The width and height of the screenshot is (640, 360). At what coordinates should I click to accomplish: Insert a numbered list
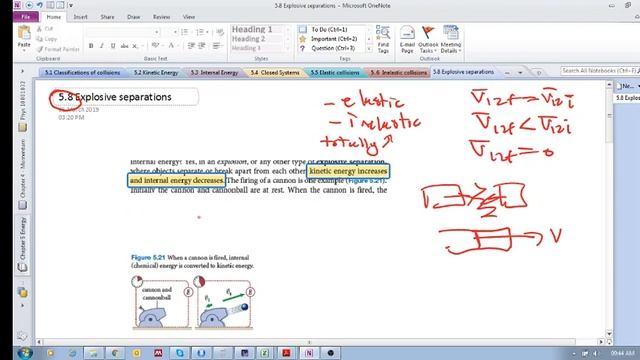click(x=200, y=32)
